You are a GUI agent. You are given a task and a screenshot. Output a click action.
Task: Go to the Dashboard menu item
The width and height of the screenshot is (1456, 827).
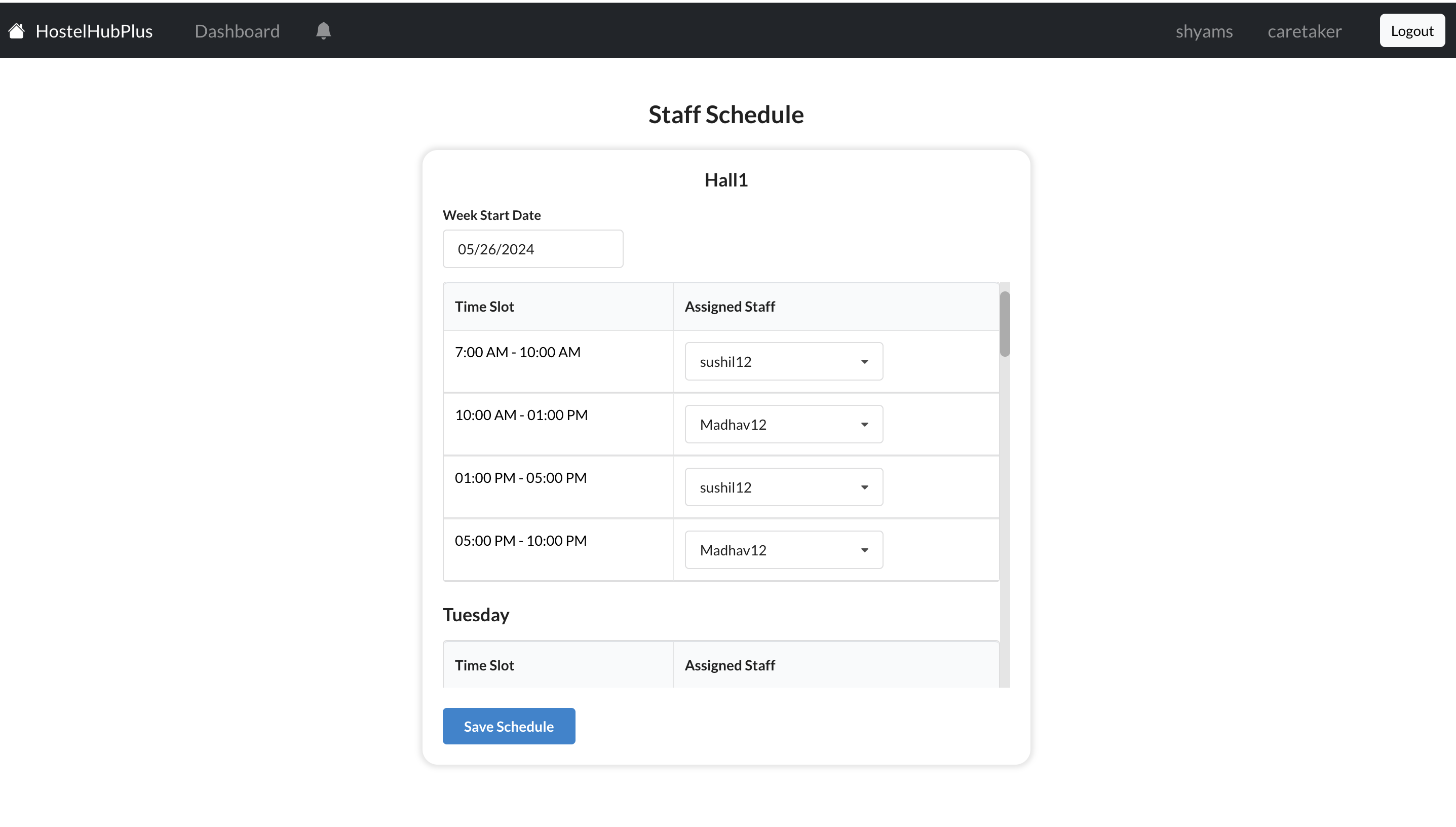tap(237, 31)
